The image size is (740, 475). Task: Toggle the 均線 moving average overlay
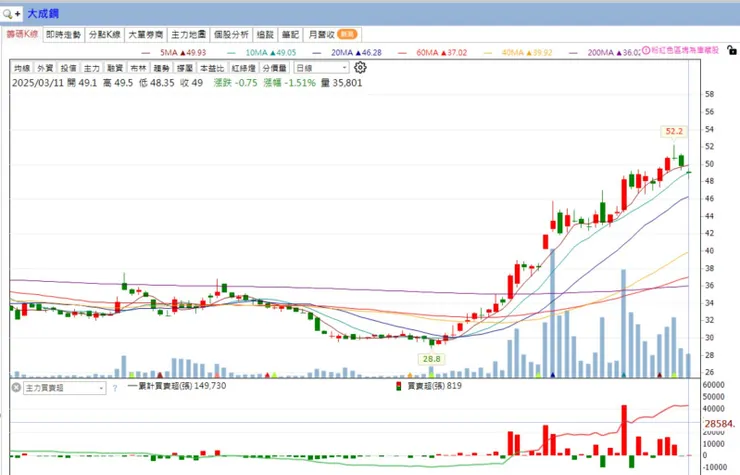click(x=22, y=68)
